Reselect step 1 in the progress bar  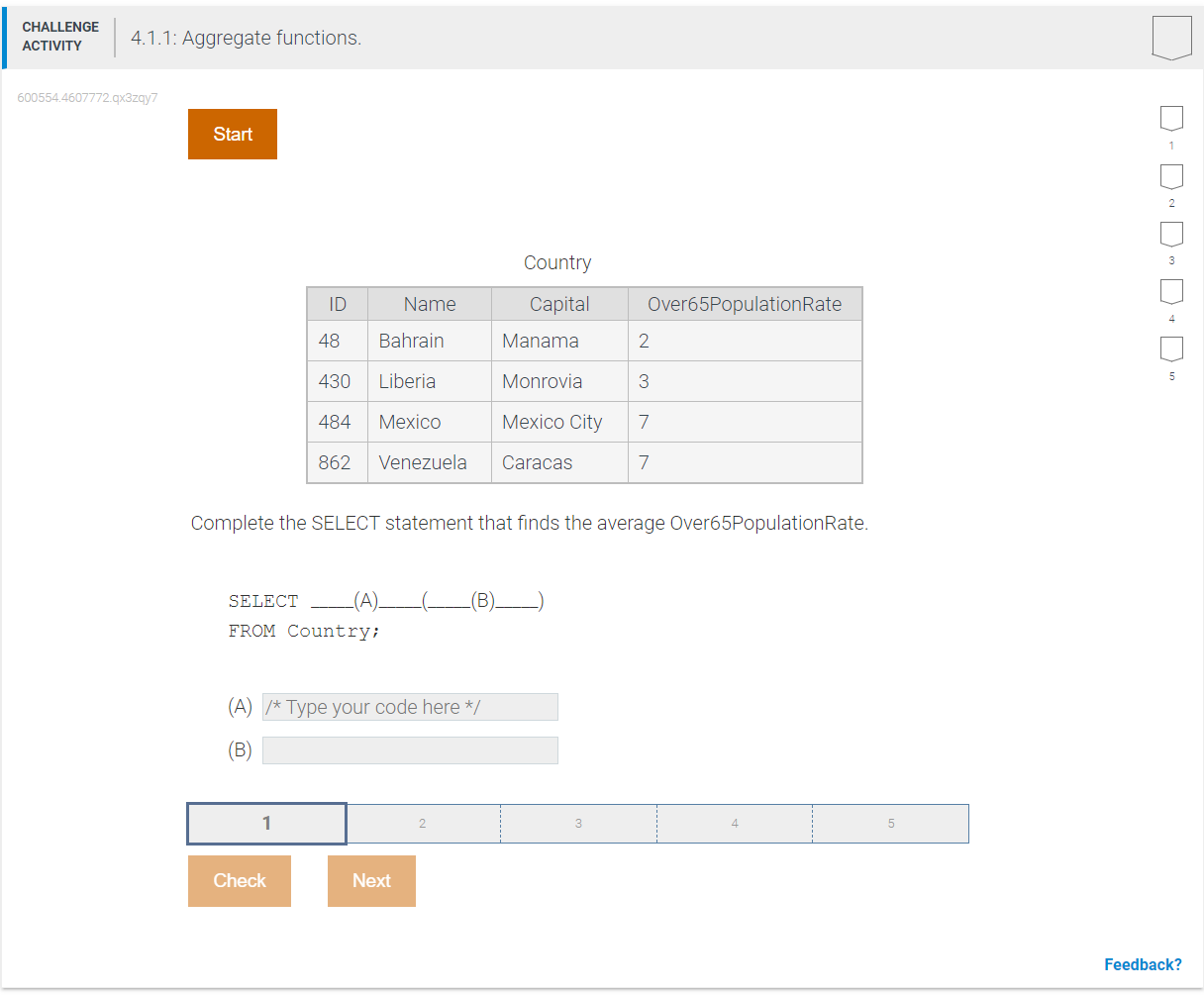pos(266,823)
